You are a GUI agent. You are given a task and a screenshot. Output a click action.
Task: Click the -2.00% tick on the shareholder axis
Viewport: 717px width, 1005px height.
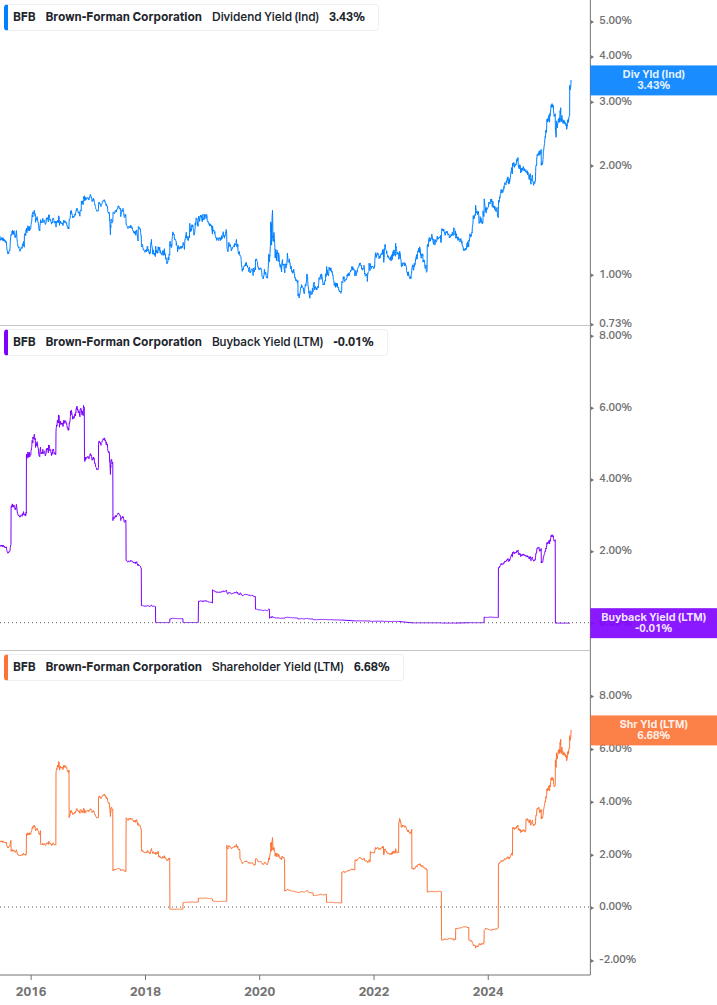[618, 959]
